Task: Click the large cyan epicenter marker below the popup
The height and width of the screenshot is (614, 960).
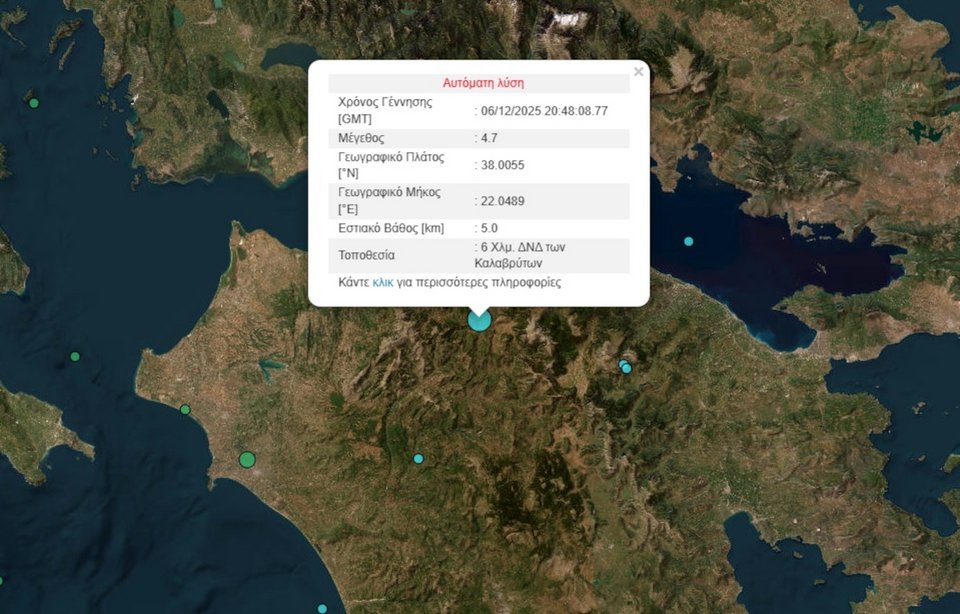Action: coord(480,320)
